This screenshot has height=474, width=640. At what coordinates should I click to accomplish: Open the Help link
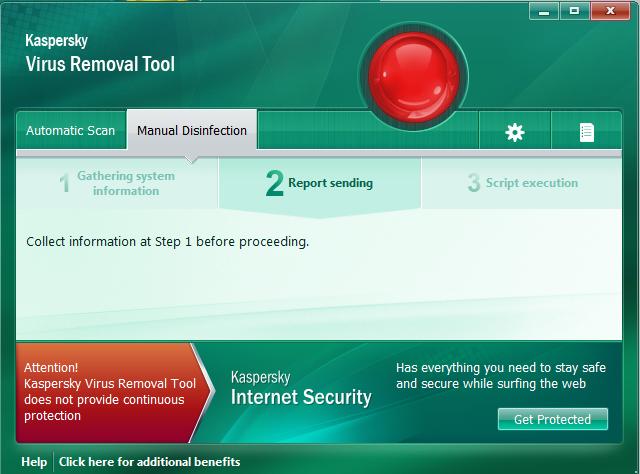click(x=34, y=462)
